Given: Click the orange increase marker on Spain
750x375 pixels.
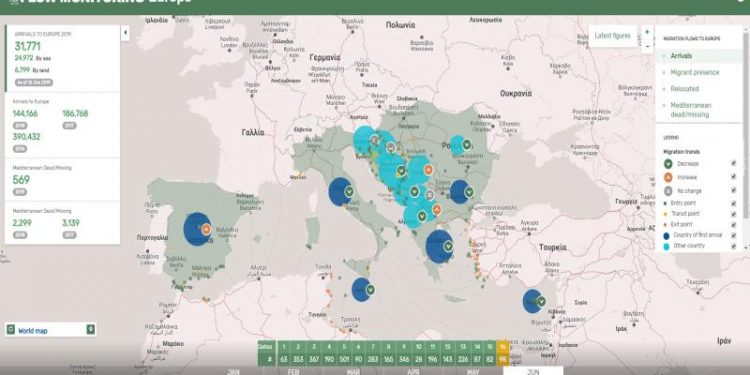Looking at the screenshot, I should pyautogui.click(x=206, y=229).
